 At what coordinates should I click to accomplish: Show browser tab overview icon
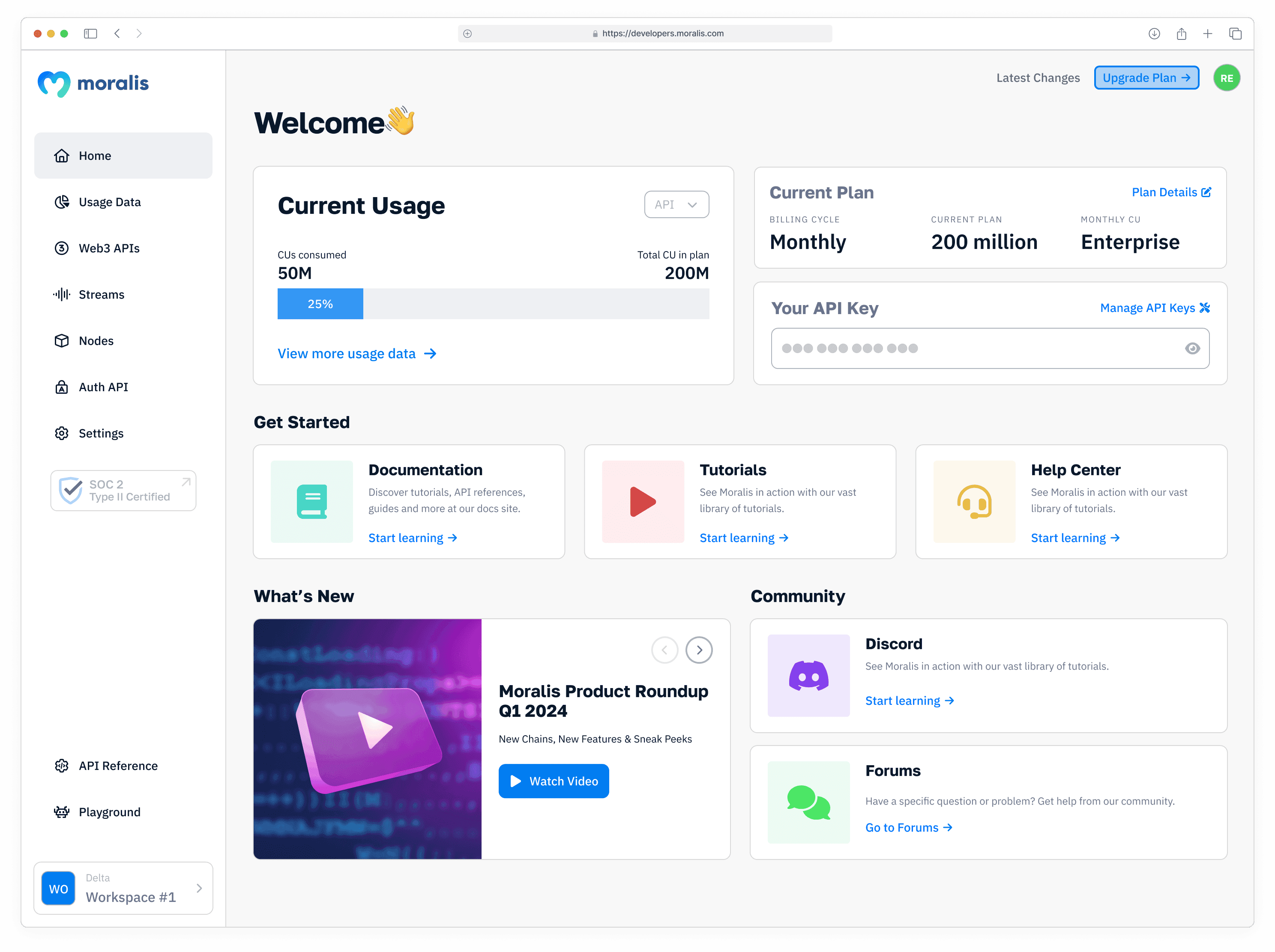pyautogui.click(x=1235, y=33)
